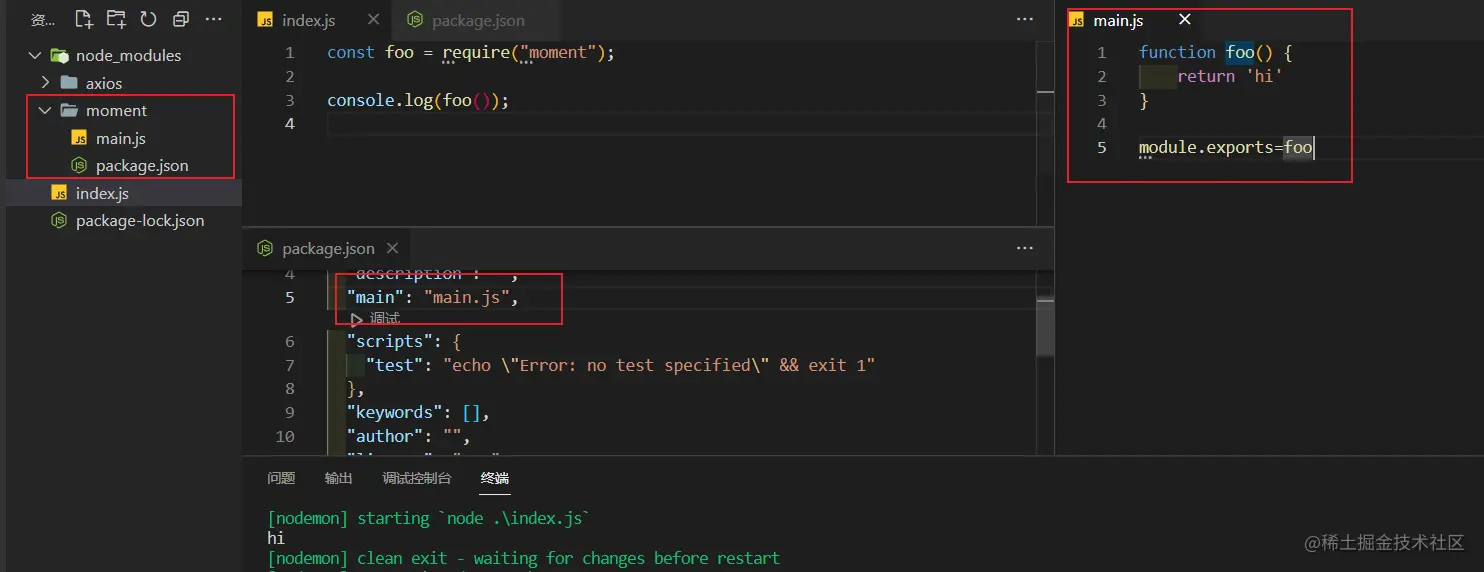Click the module.exports=foo line in main.js

point(1226,147)
